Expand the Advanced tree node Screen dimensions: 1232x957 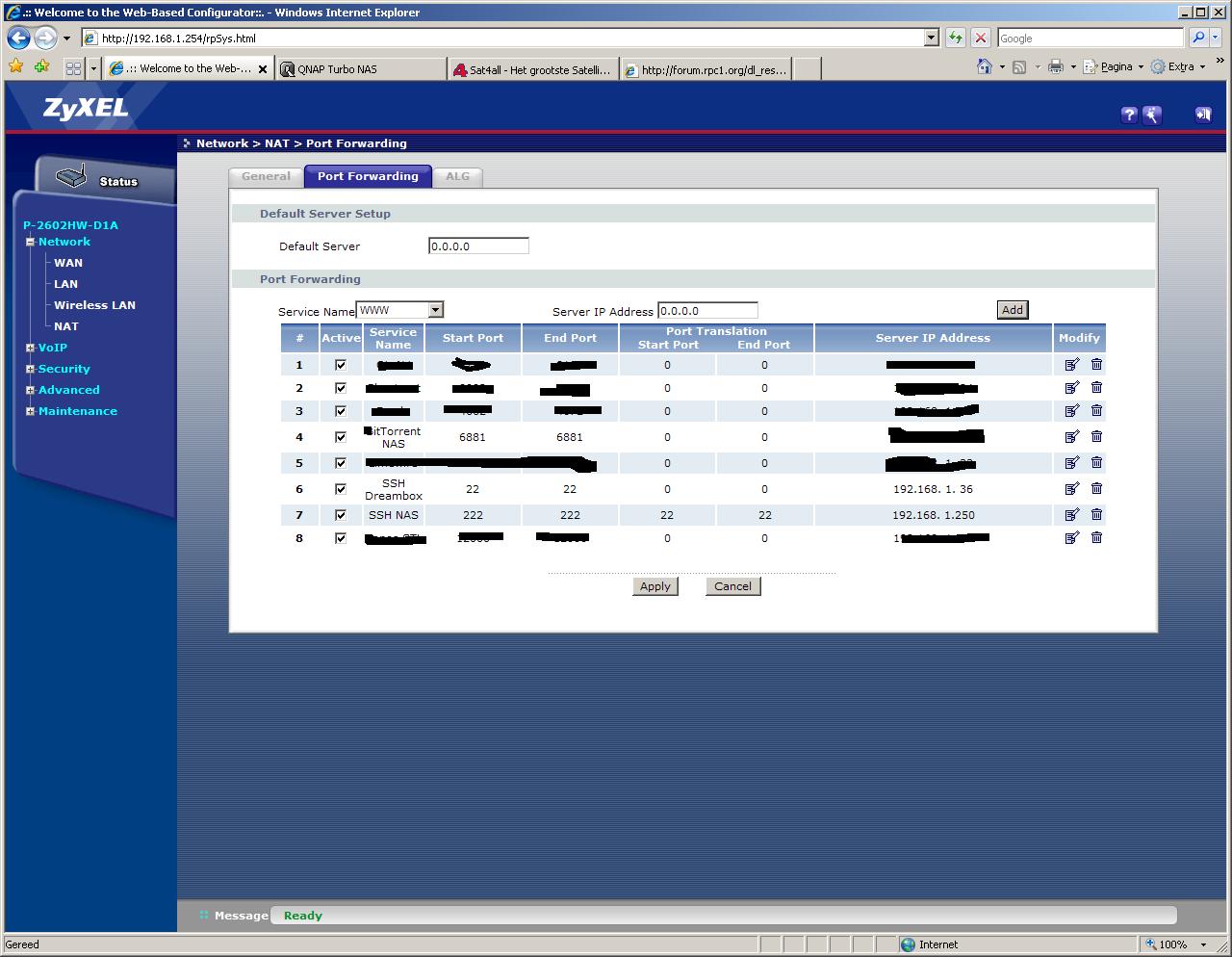pyautogui.click(x=30, y=390)
